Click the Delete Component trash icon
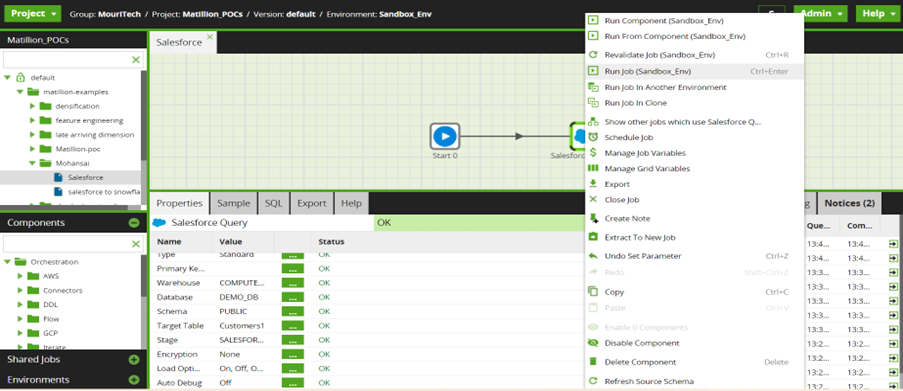 coord(593,362)
